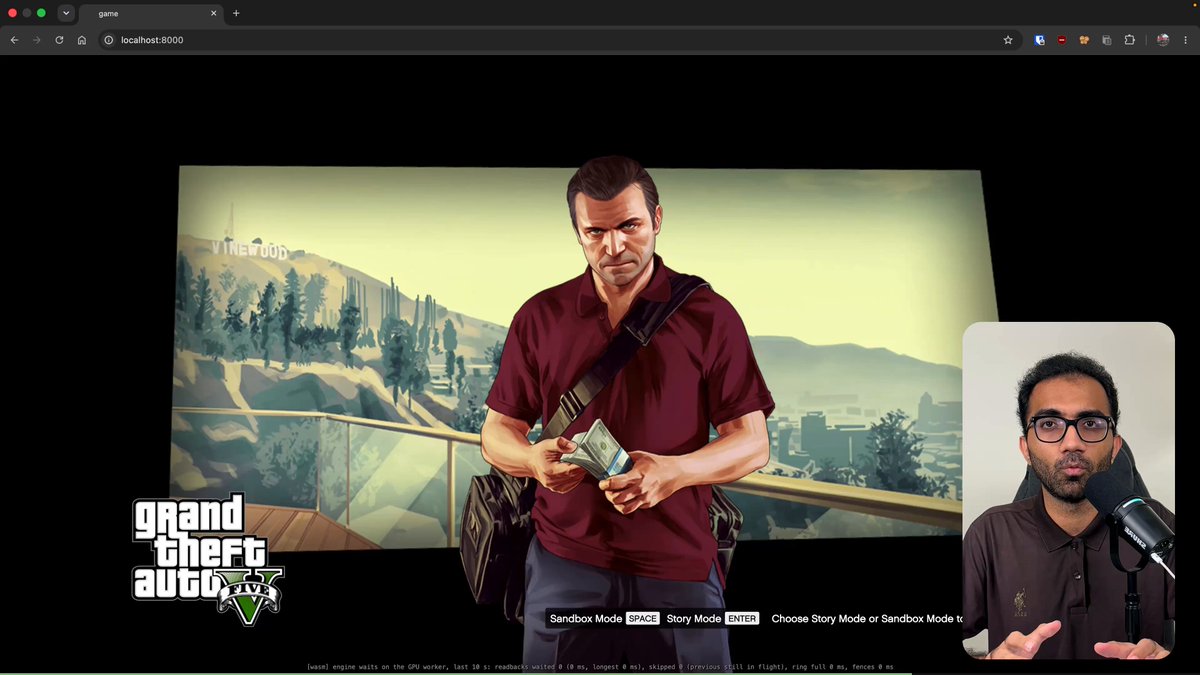1200x675 pixels.
Task: Bookmark this page with the star icon
Action: [1008, 40]
